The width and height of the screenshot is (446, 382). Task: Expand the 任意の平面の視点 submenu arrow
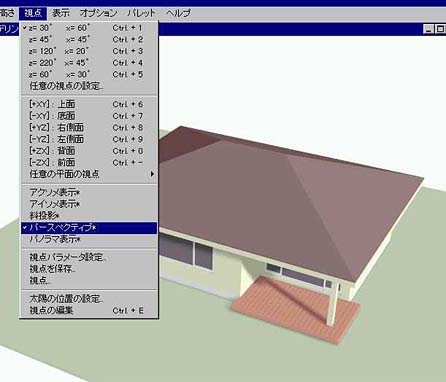152,174
